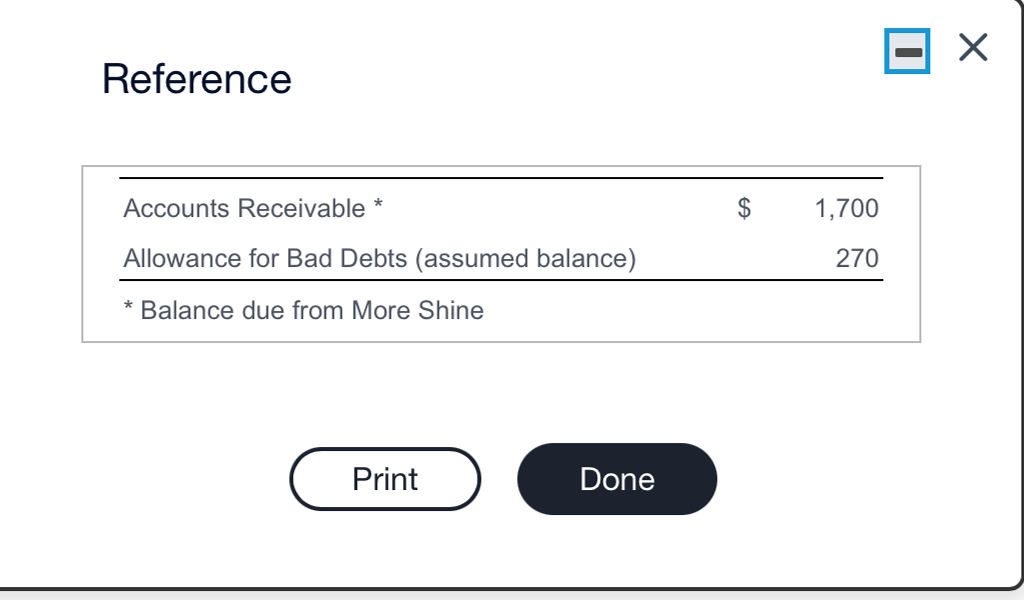This screenshot has width=1024, height=600.
Task: Select the Reference dialog title
Action: click(x=196, y=79)
